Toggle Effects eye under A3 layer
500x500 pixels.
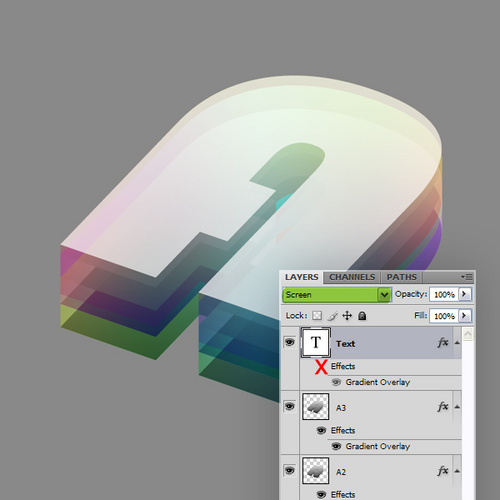click(x=321, y=430)
